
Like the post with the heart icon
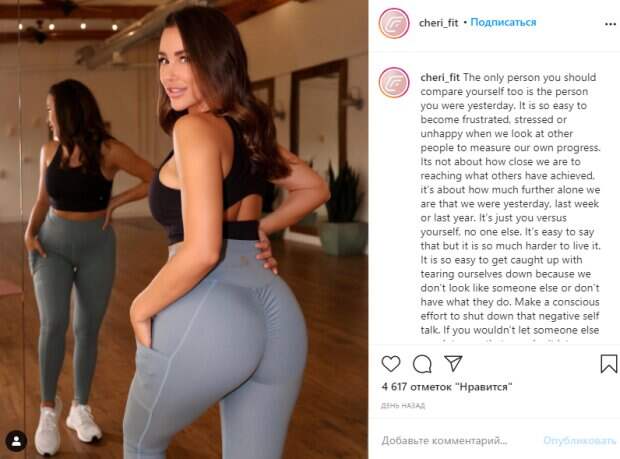[391, 364]
